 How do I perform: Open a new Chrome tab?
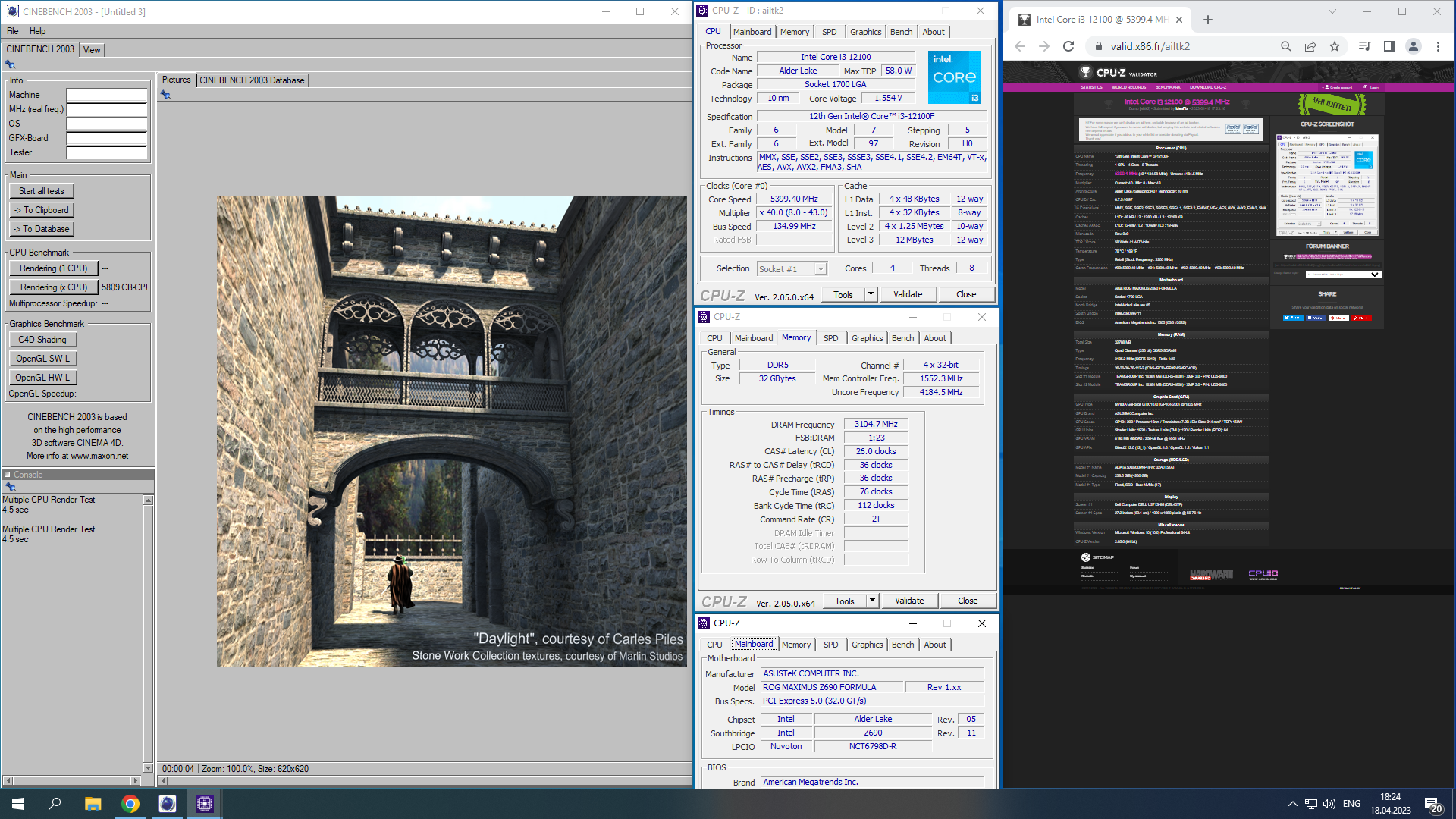1208,20
